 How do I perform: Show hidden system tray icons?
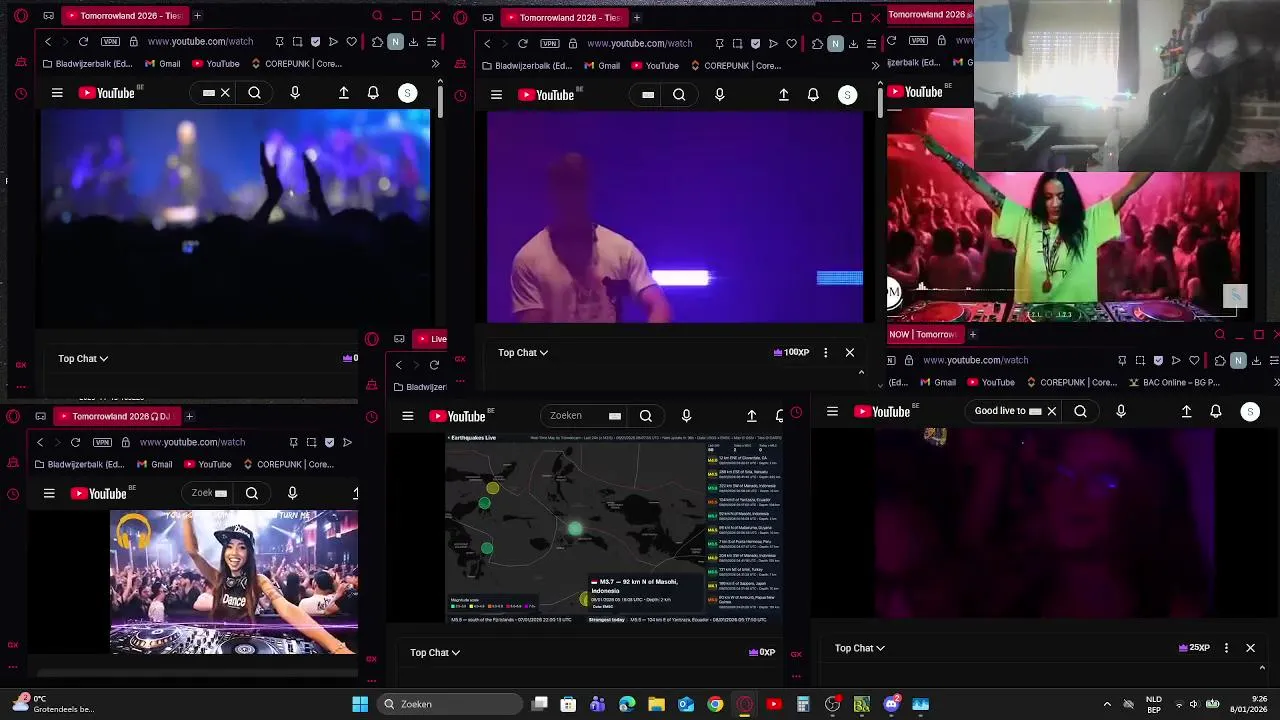tap(1107, 704)
